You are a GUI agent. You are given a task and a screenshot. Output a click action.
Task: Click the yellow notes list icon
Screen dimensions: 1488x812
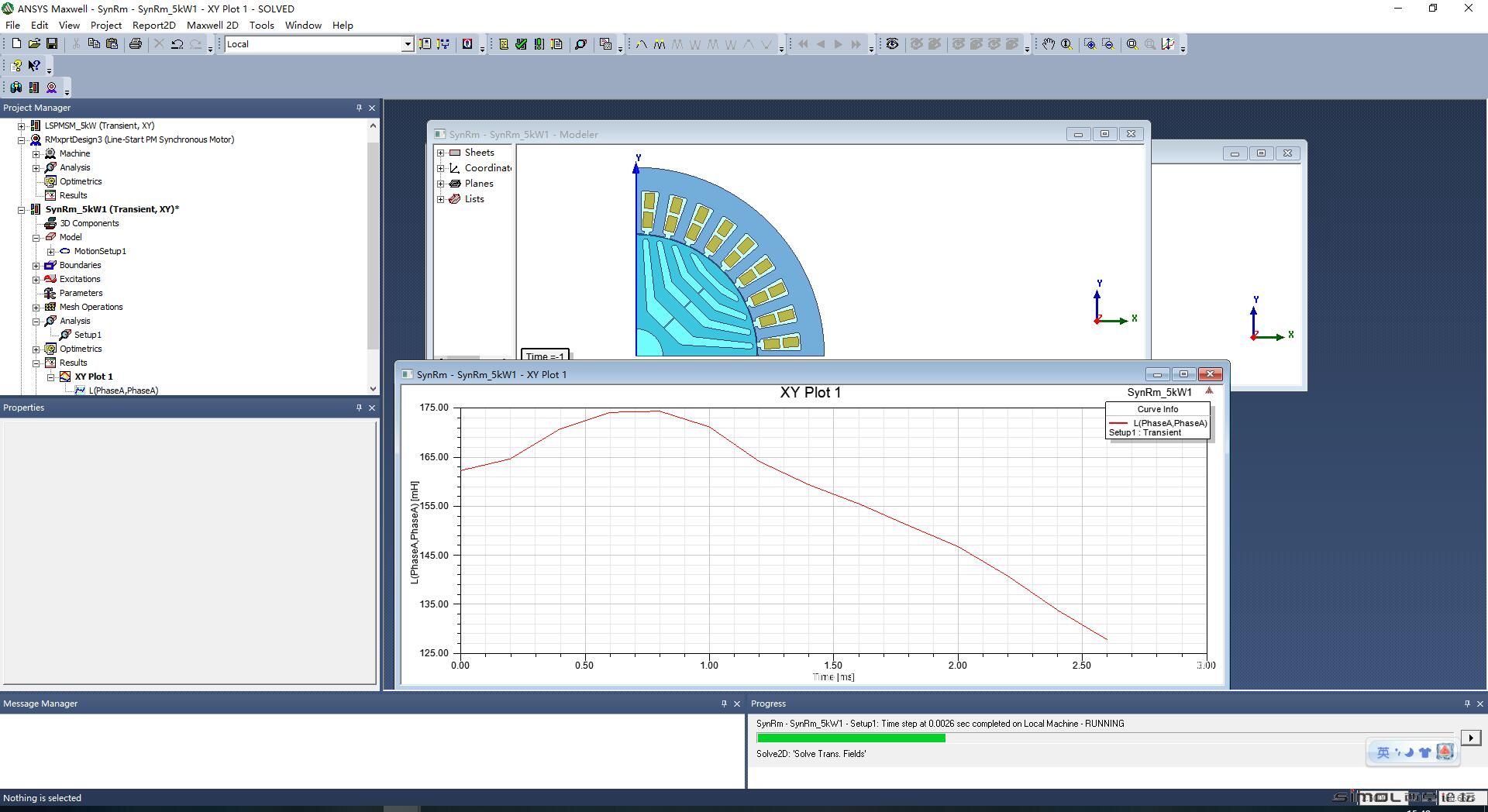pos(503,44)
